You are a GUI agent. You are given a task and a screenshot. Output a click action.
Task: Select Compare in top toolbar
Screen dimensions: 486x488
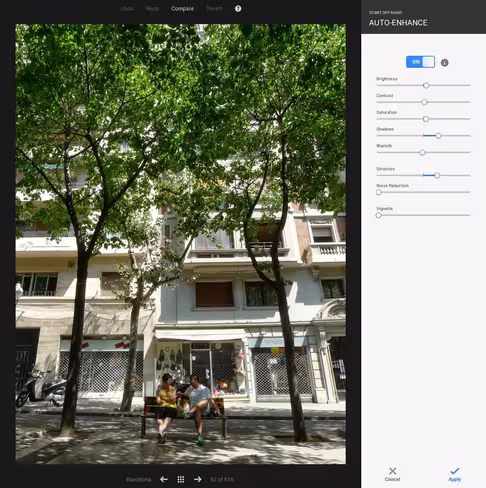click(182, 9)
